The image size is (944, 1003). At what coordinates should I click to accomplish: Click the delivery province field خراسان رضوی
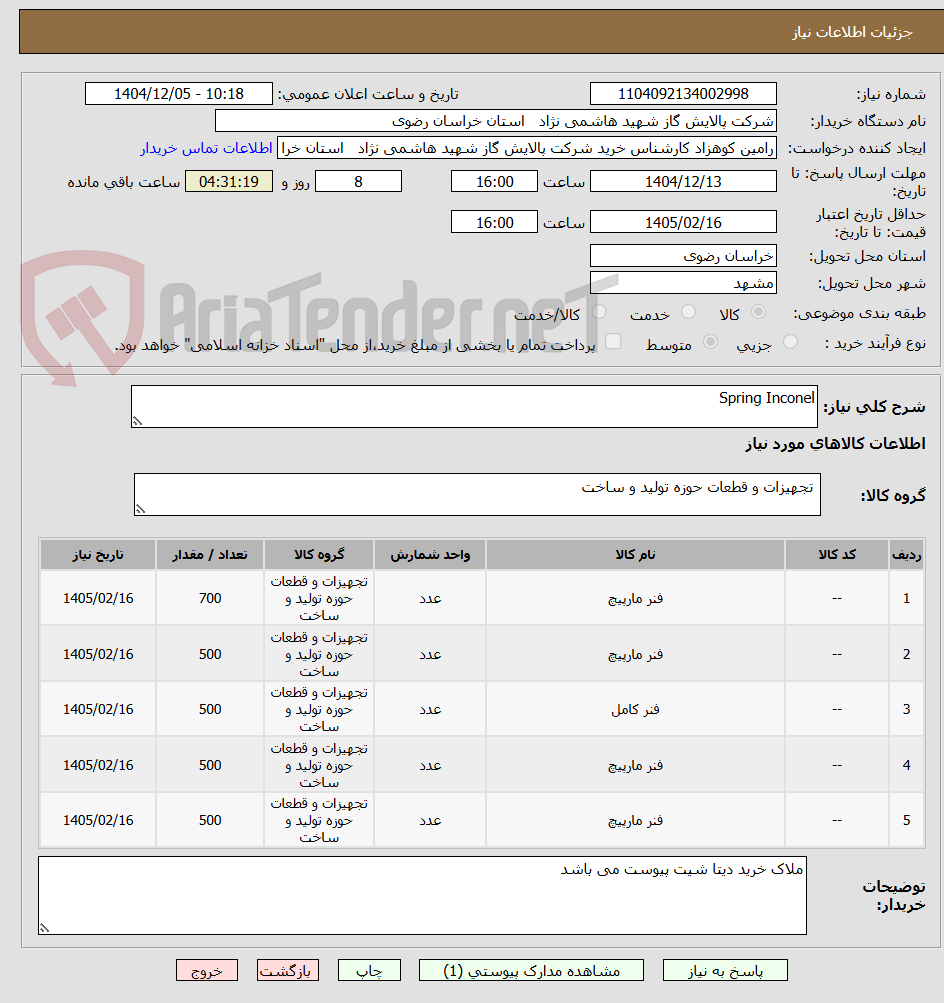pos(683,256)
